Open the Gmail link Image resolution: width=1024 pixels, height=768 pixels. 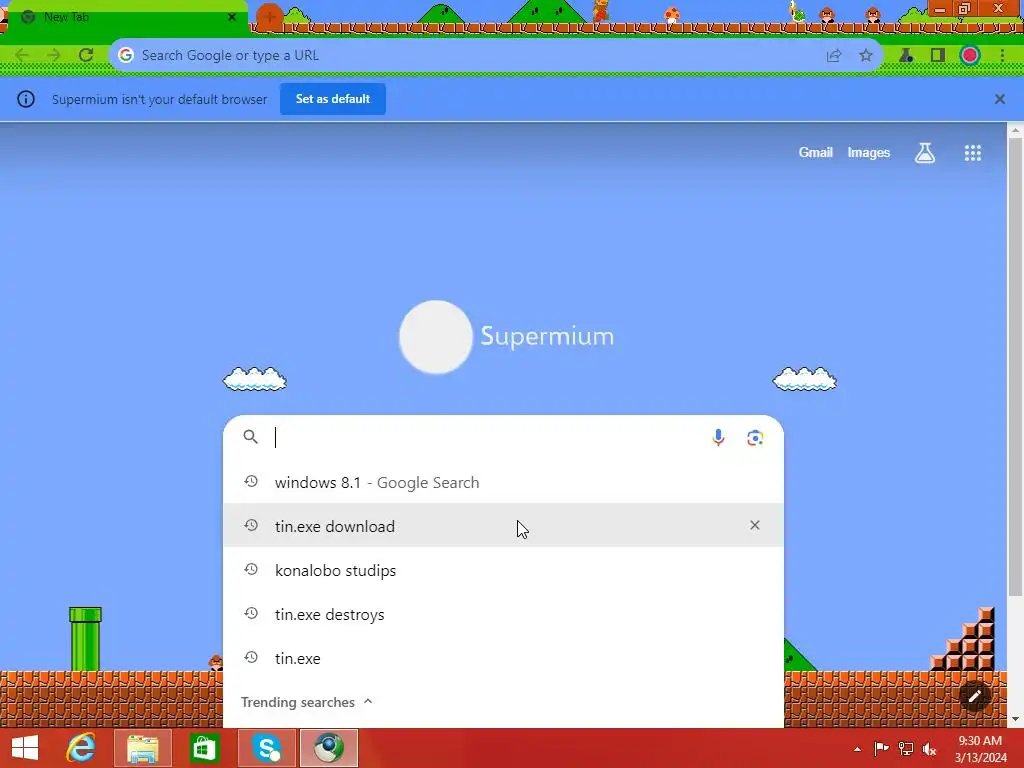[816, 152]
